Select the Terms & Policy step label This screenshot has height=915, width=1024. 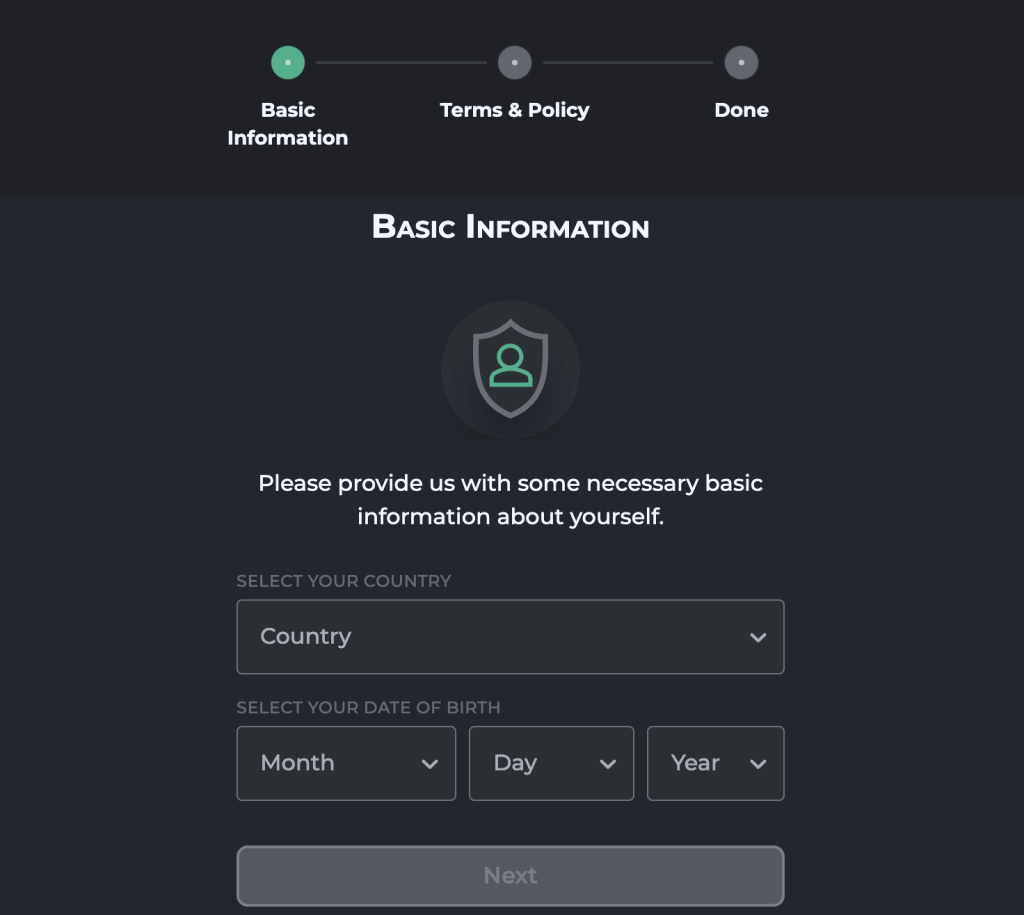coord(515,110)
